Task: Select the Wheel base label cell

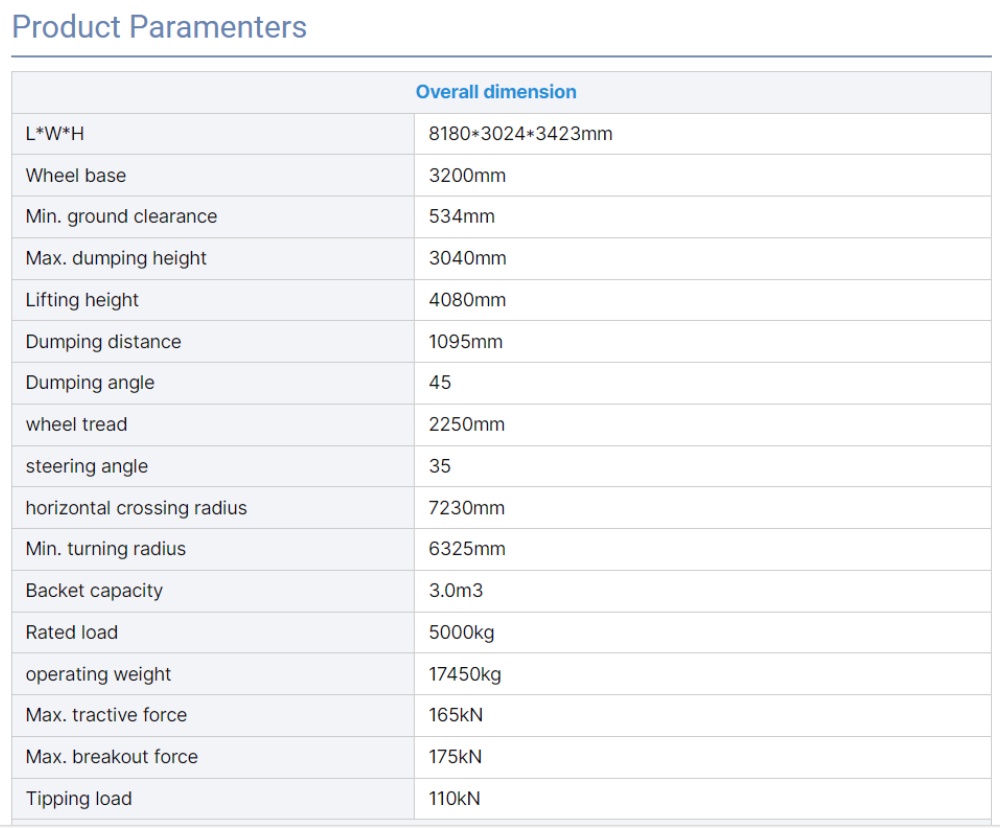Action: (x=76, y=176)
